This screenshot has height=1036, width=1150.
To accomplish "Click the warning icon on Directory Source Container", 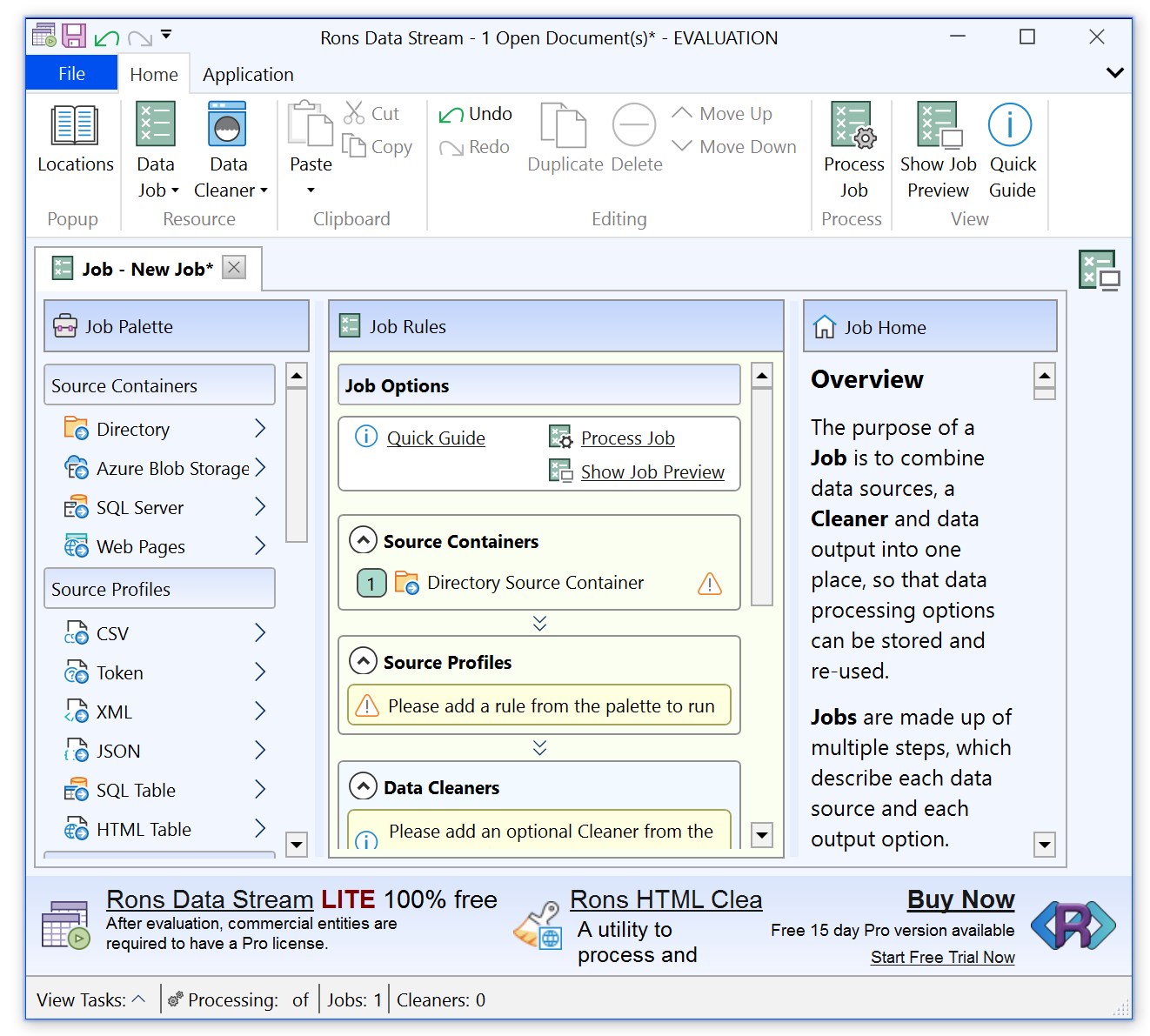I will (710, 583).
